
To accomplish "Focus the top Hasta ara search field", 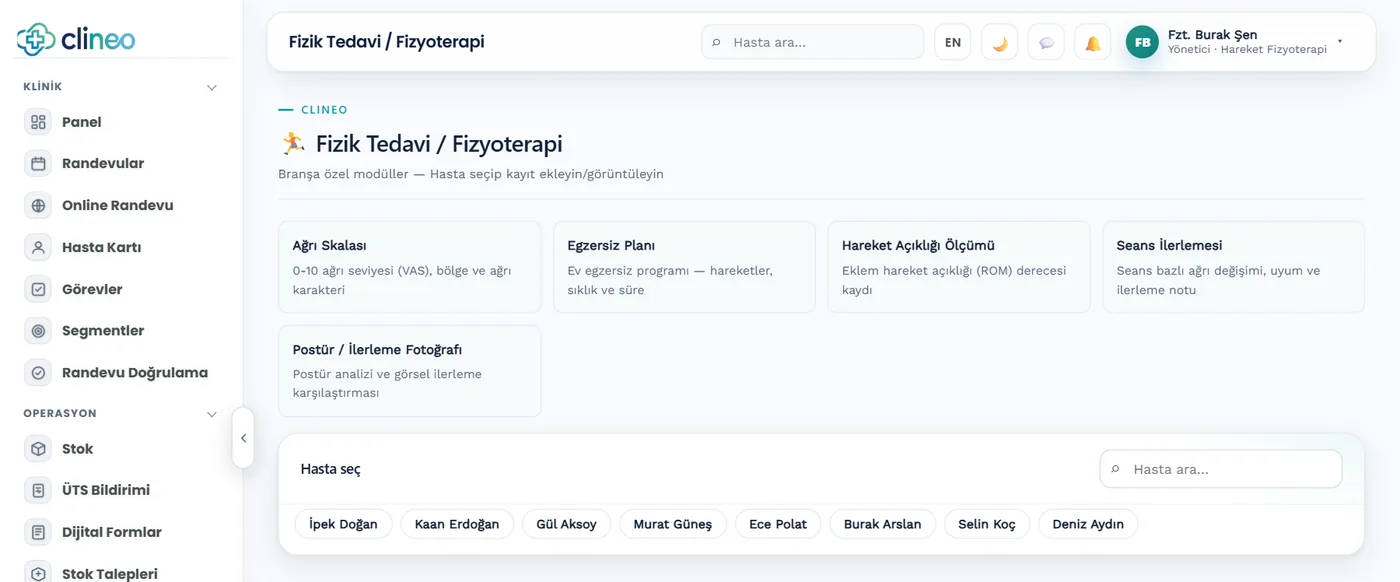I will pyautogui.click(x=813, y=42).
